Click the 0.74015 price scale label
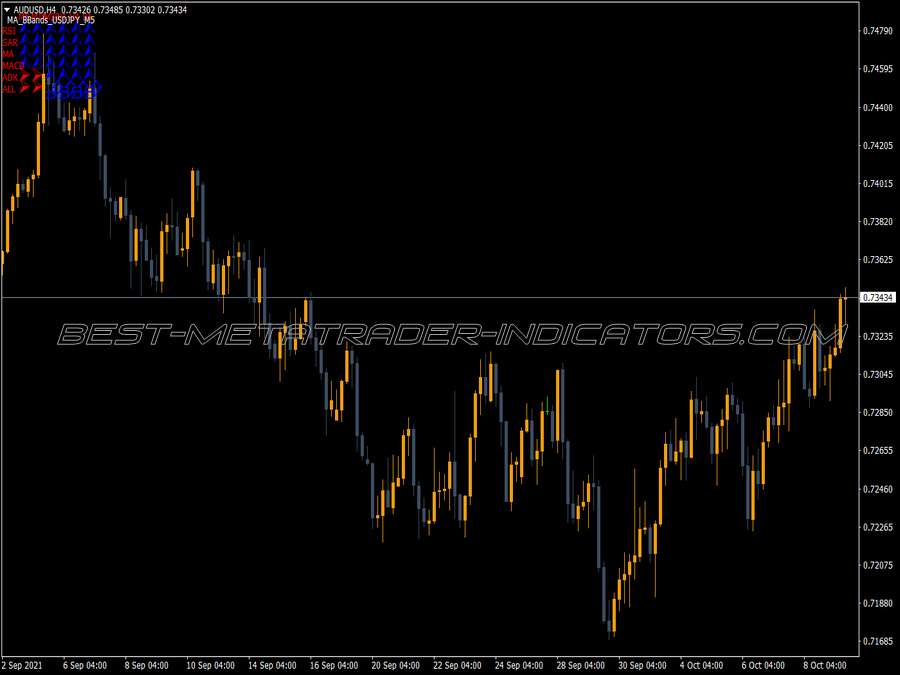Viewport: 900px width, 675px height. [878, 184]
